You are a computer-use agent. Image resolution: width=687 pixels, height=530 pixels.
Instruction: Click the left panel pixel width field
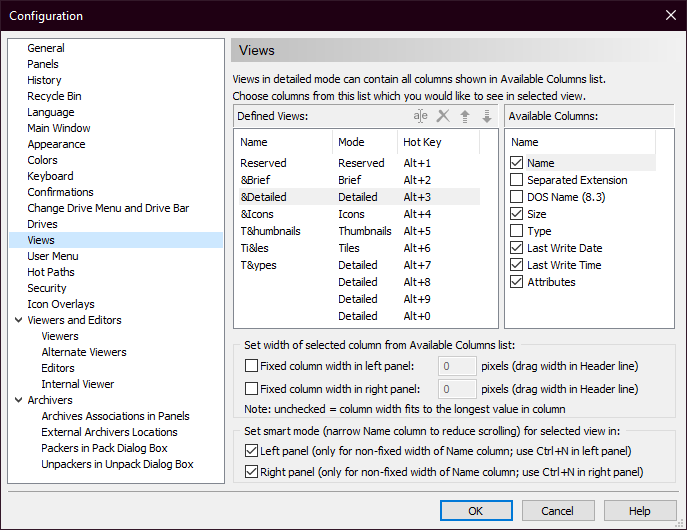[x=457, y=366]
